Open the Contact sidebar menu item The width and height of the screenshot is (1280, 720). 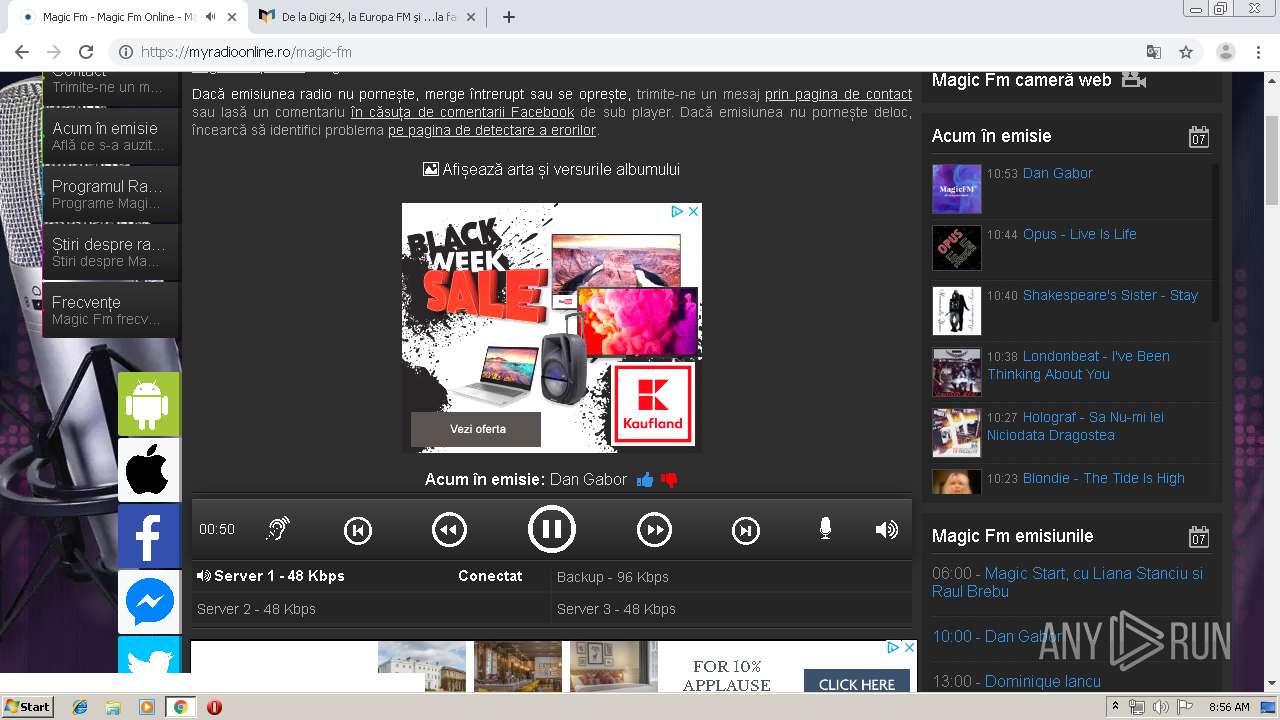[x=111, y=85]
